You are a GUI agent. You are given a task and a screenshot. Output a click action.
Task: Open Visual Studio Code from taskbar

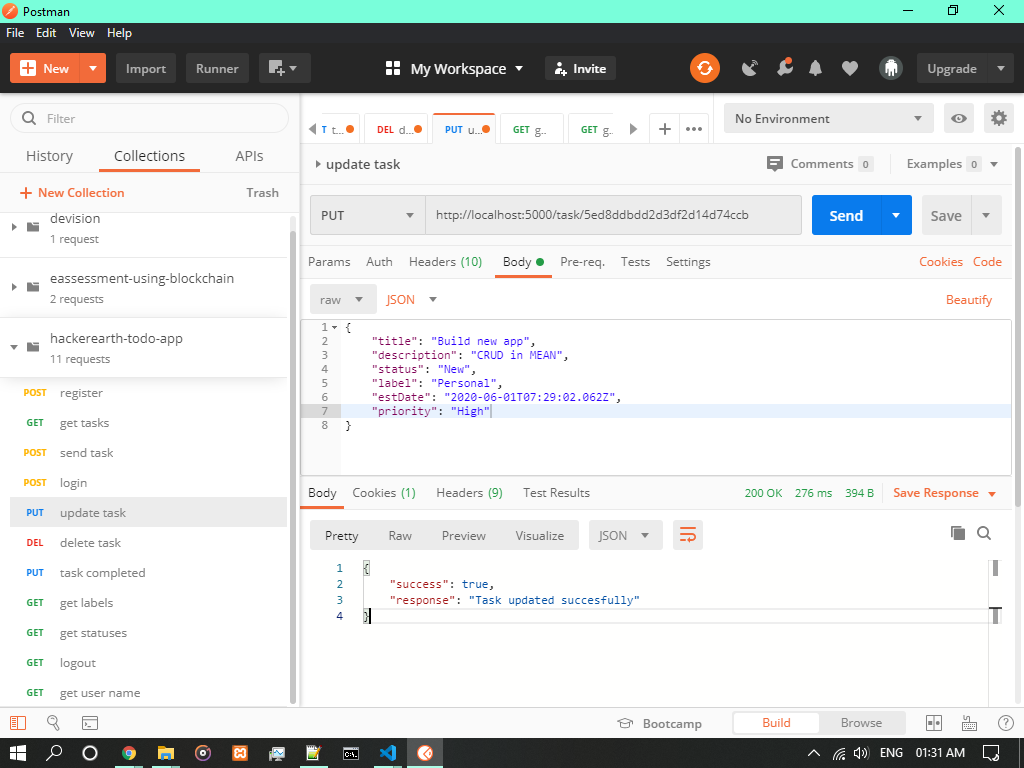click(x=388, y=752)
